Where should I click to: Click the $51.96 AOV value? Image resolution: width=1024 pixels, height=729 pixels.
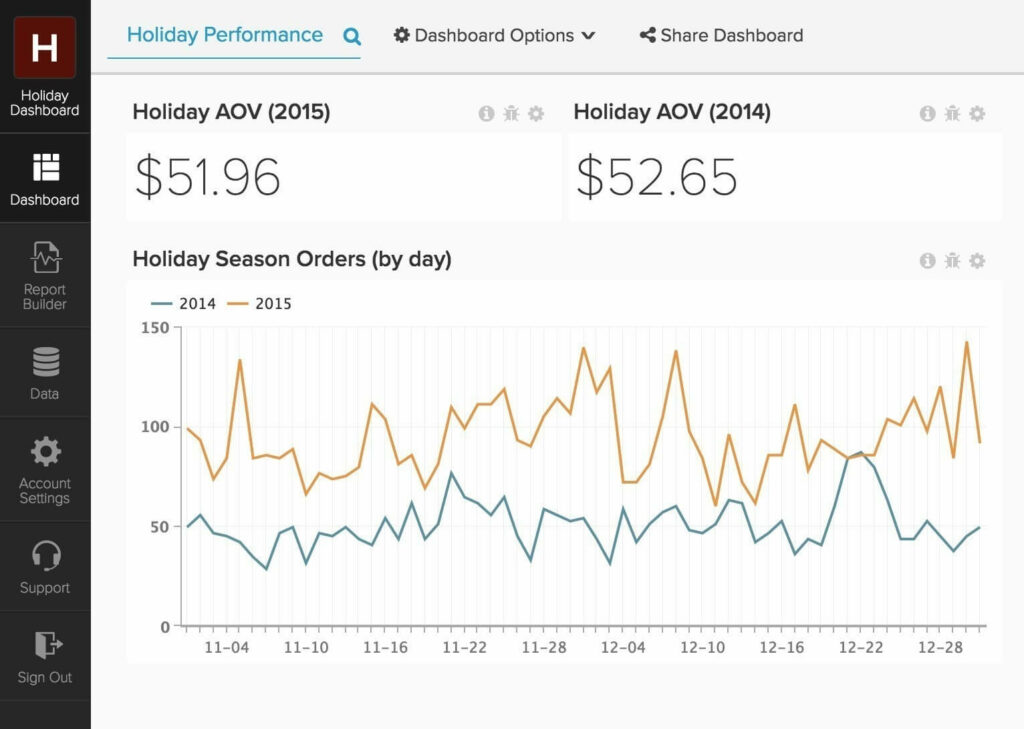[x=208, y=177]
